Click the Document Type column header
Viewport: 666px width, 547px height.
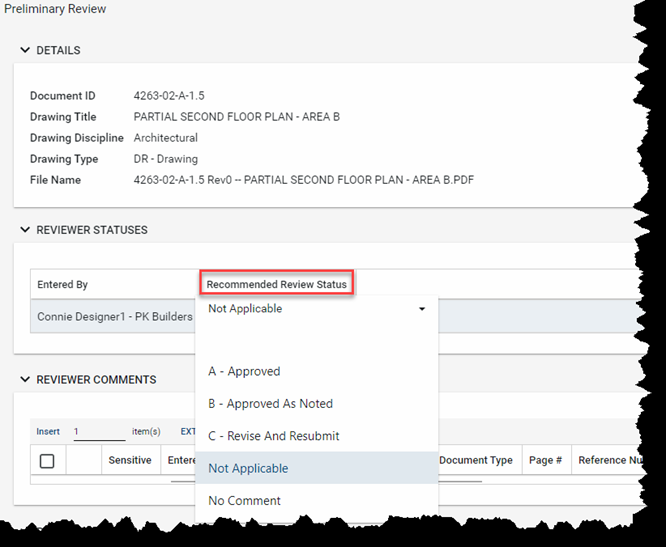476,461
